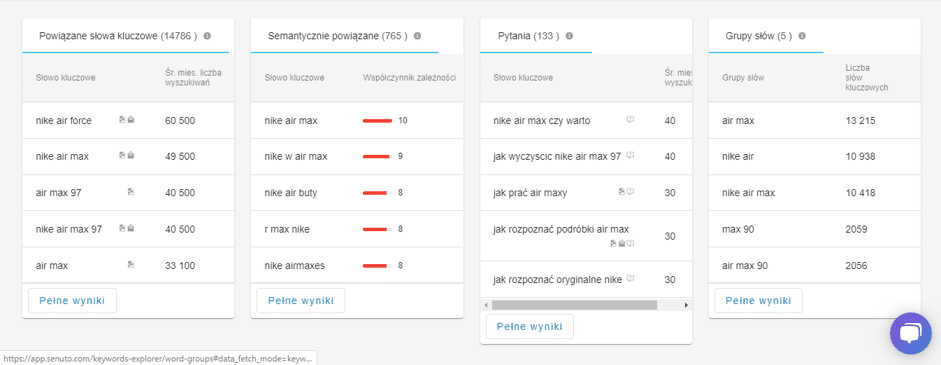Select the Grupy słów (5) tab
This screenshot has height=365, width=941.
coord(766,36)
